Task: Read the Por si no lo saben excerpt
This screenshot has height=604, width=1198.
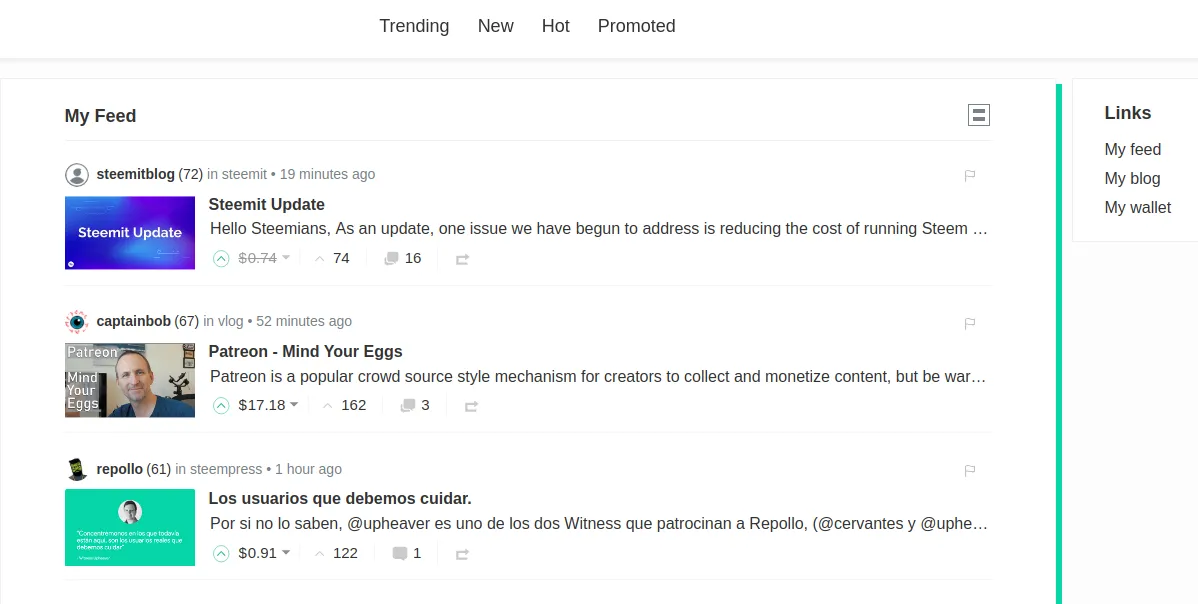Action: pyautogui.click(x=599, y=524)
